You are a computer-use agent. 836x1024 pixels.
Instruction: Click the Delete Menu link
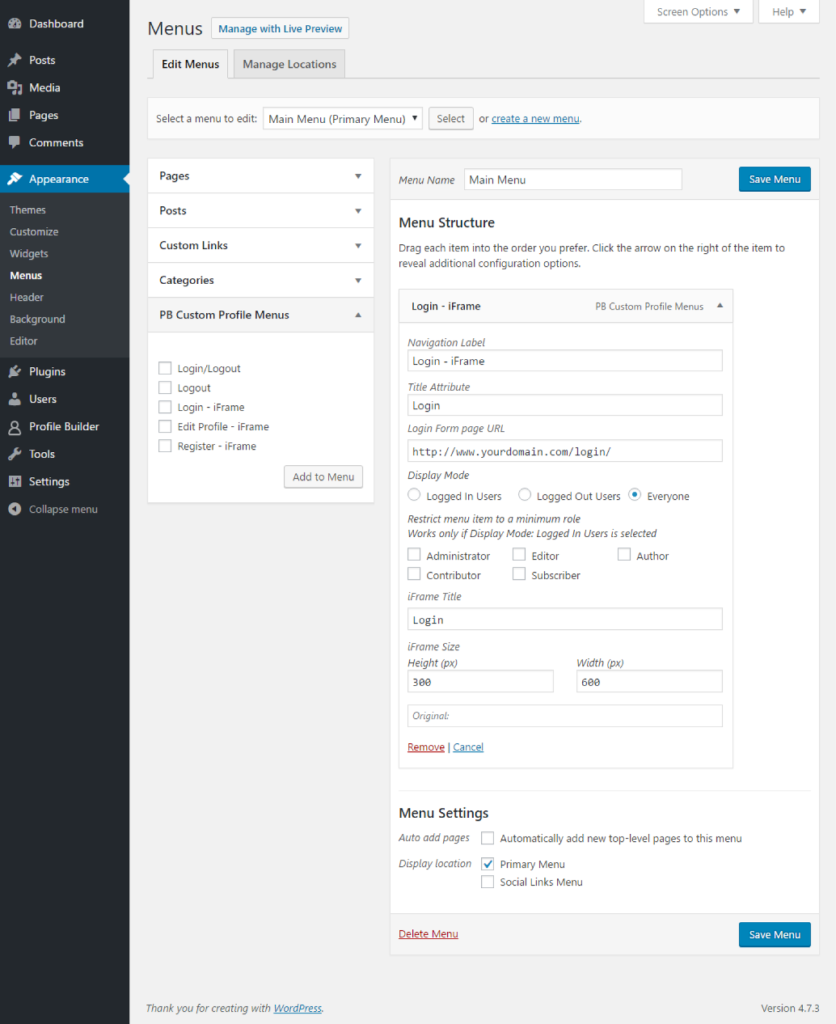coord(428,934)
